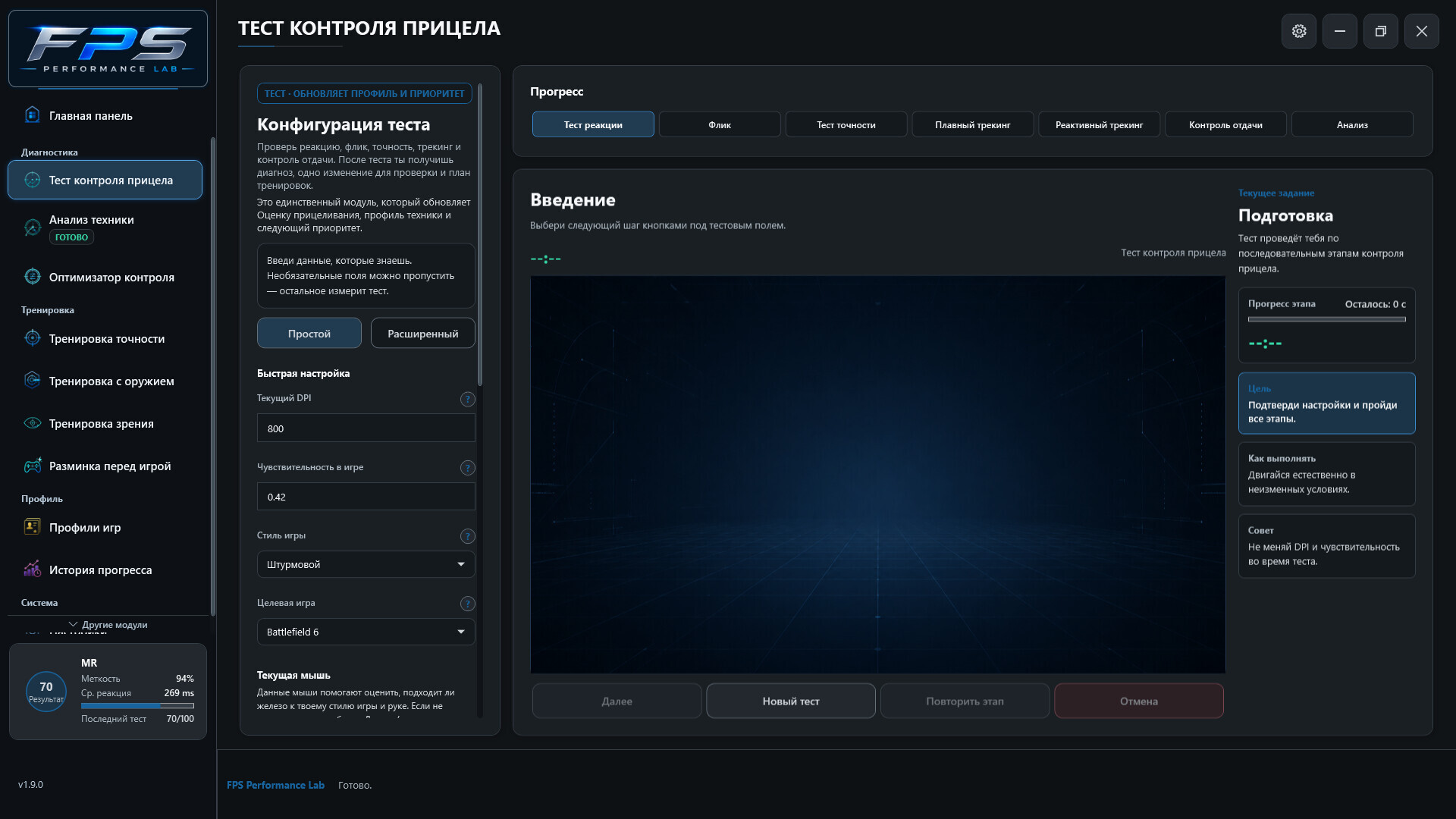Select the Анализ stage tab
Screen dimensions: 1456x819
(1352, 124)
